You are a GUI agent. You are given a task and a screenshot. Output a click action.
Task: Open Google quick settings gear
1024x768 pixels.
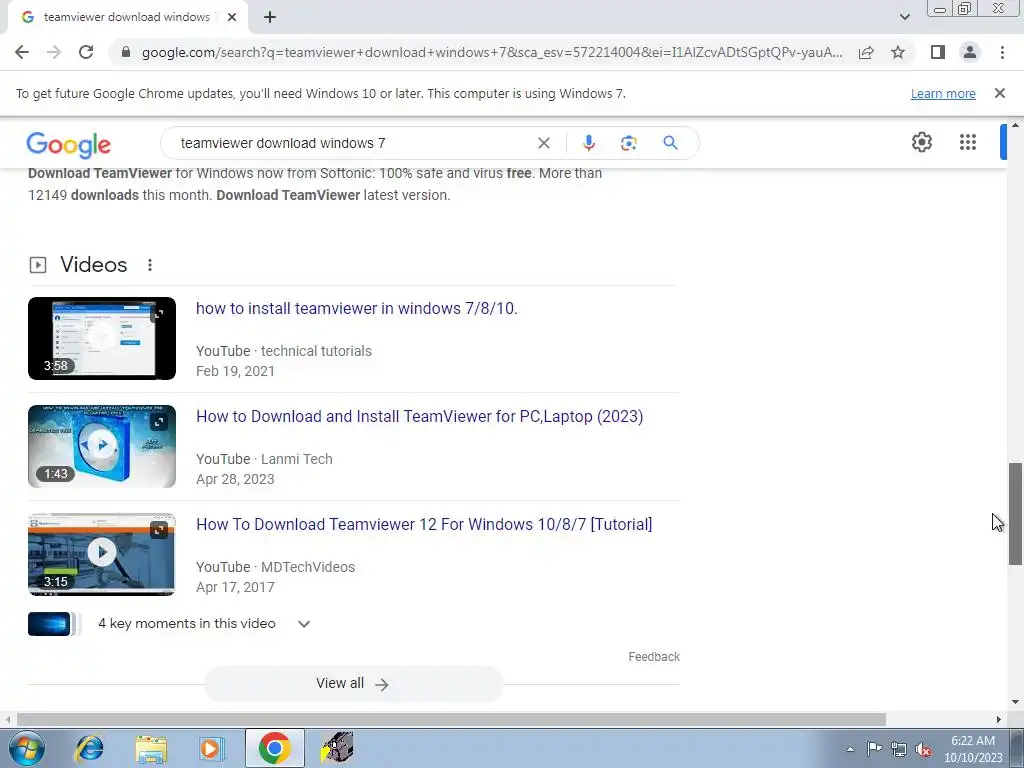pos(921,142)
